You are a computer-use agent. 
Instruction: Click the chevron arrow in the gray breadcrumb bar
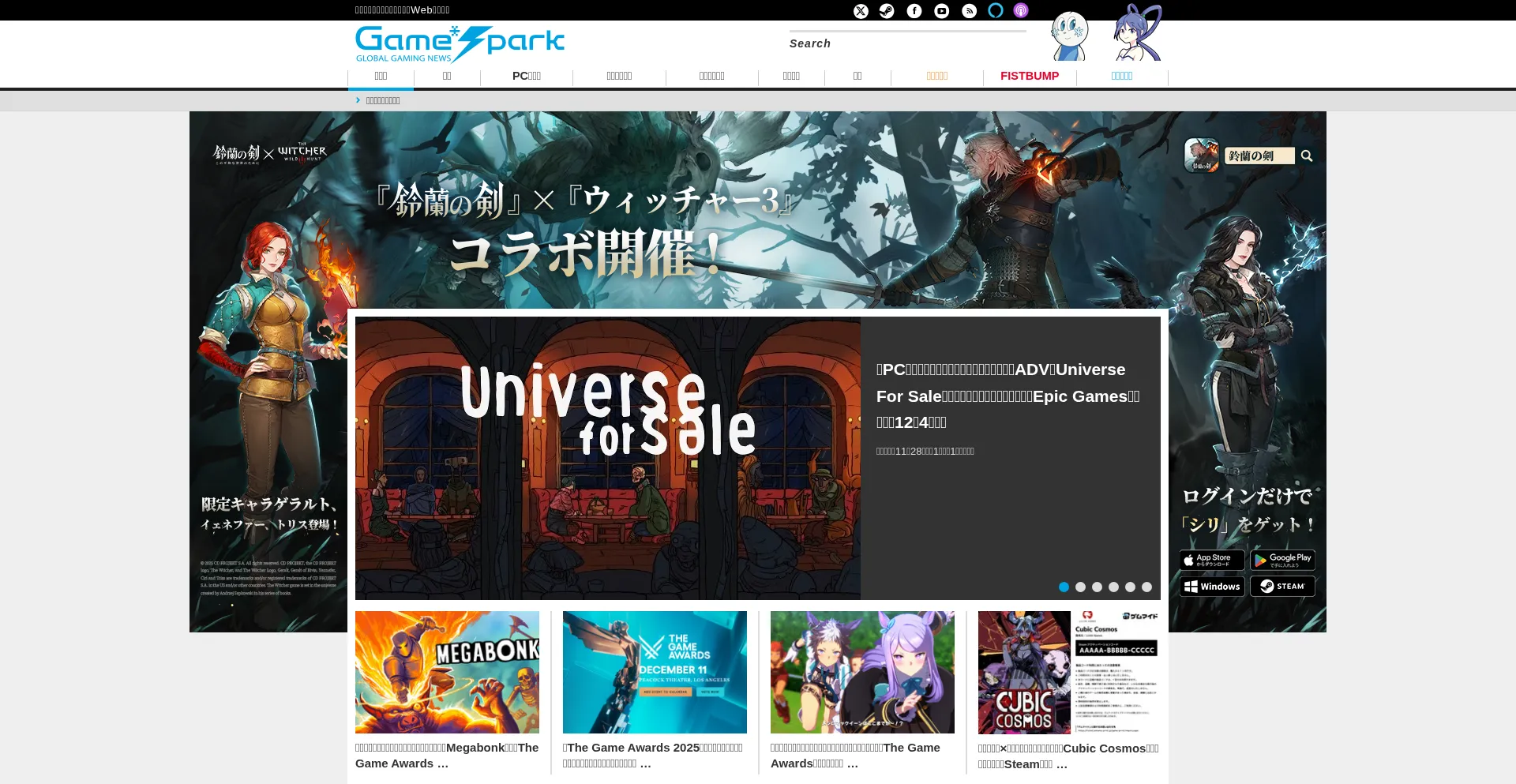[358, 100]
